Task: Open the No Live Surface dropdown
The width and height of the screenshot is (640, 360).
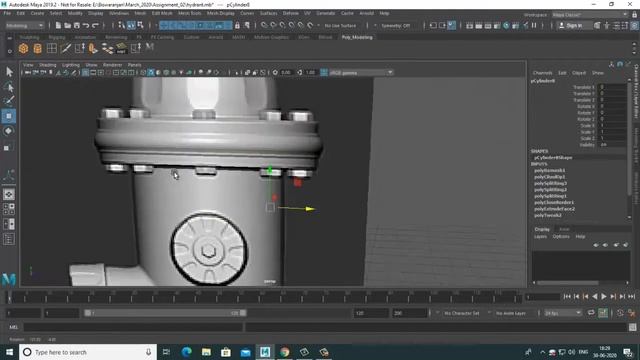Action: click(x=340, y=25)
